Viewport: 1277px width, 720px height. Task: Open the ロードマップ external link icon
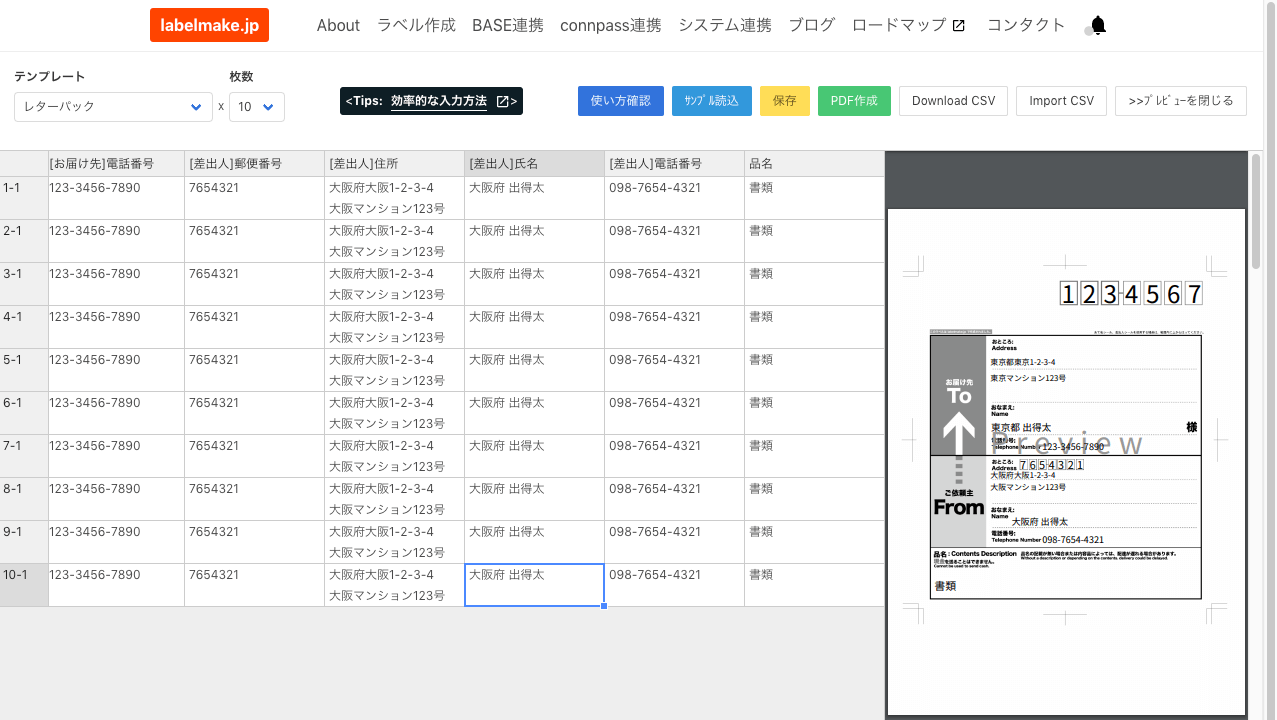tap(959, 25)
